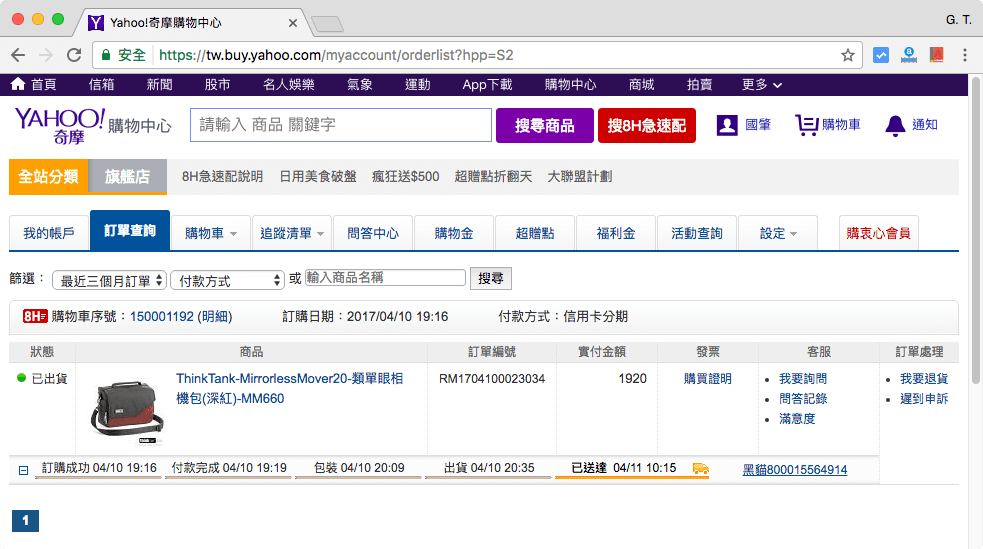Open the new tab button
Image resolution: width=983 pixels, height=549 pixels.
coord(327,24)
